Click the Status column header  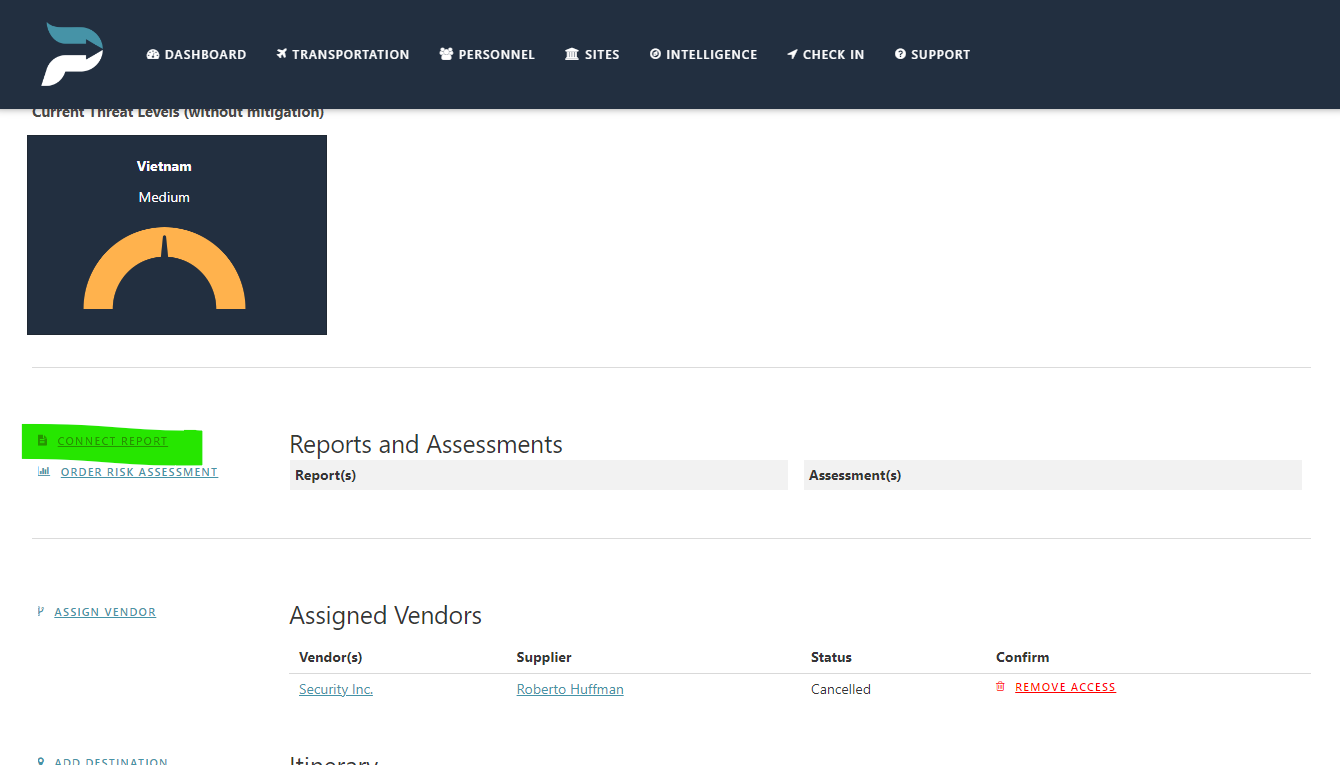pyautogui.click(x=831, y=657)
